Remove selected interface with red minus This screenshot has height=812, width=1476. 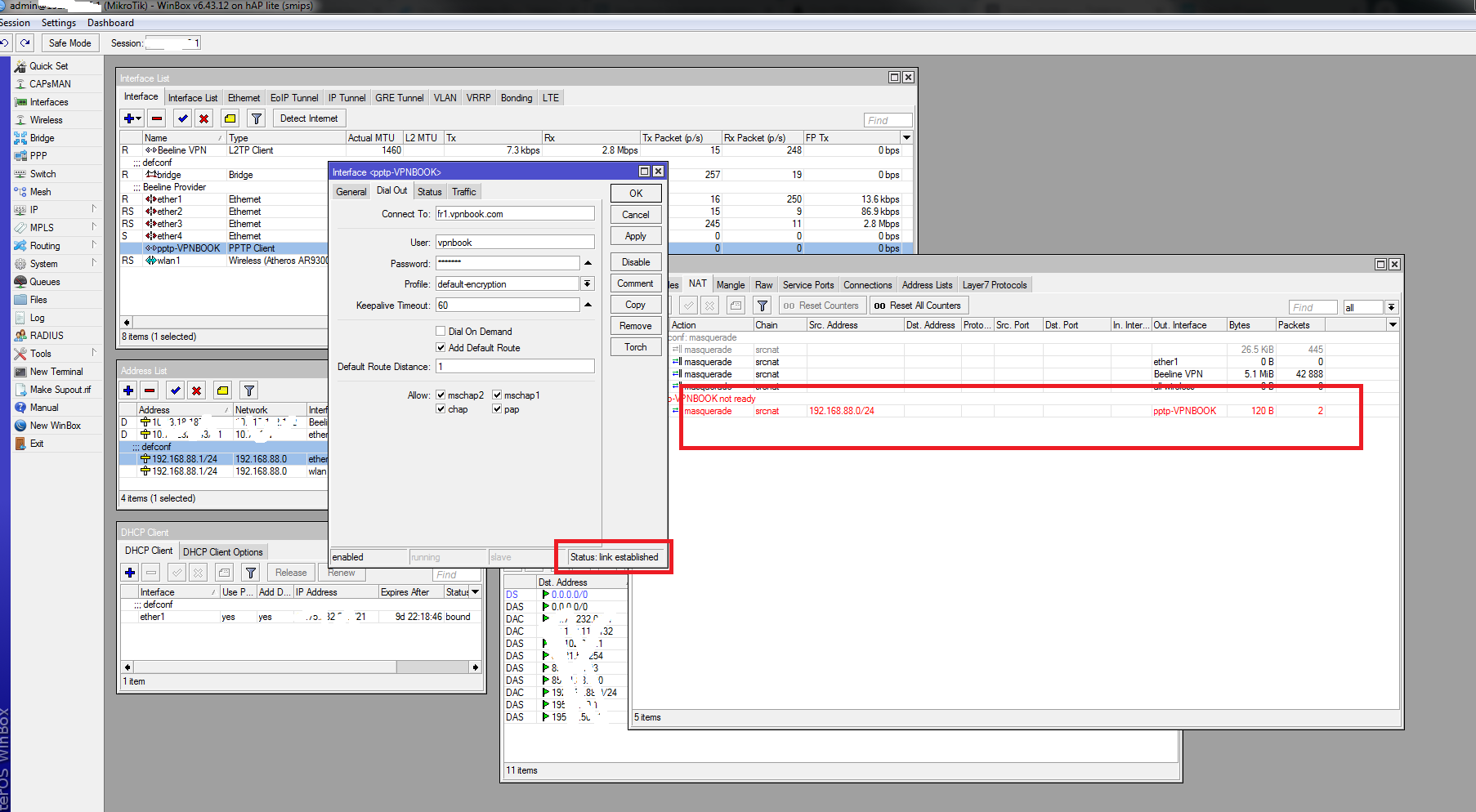coord(157,118)
